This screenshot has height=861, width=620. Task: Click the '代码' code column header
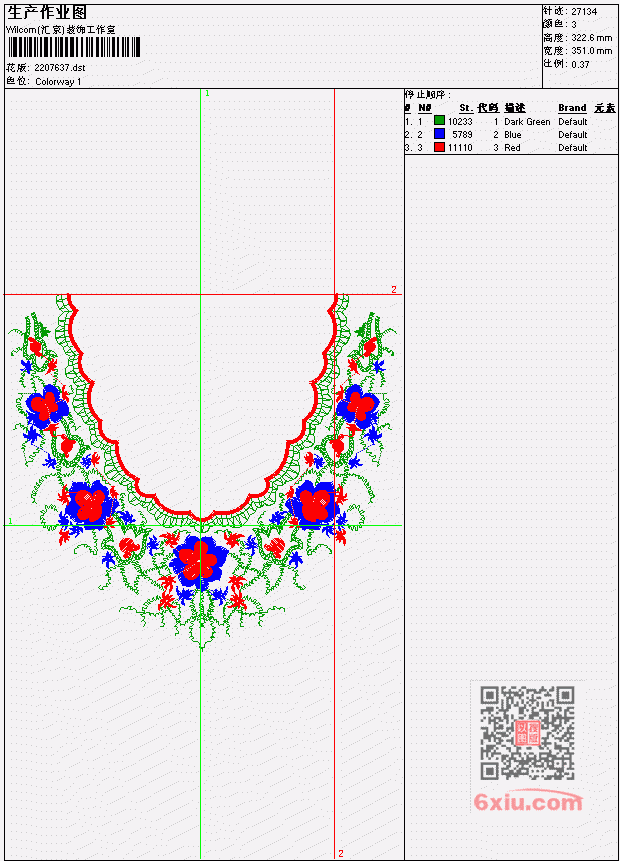488,108
